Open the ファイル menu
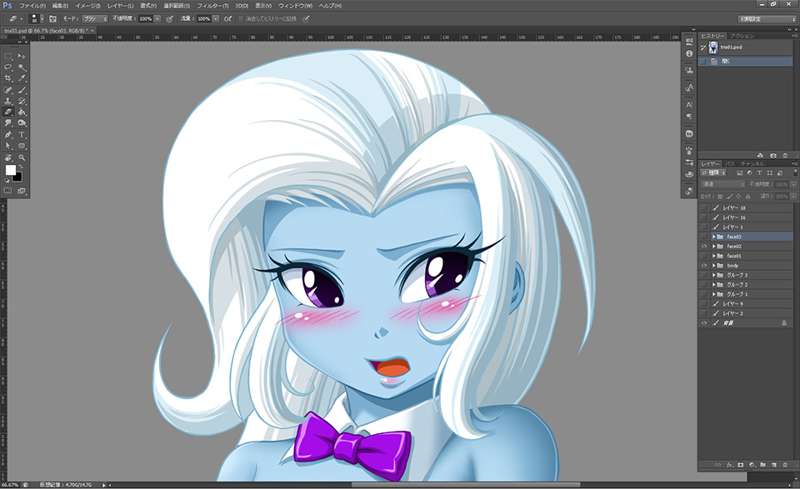 [32, 6]
